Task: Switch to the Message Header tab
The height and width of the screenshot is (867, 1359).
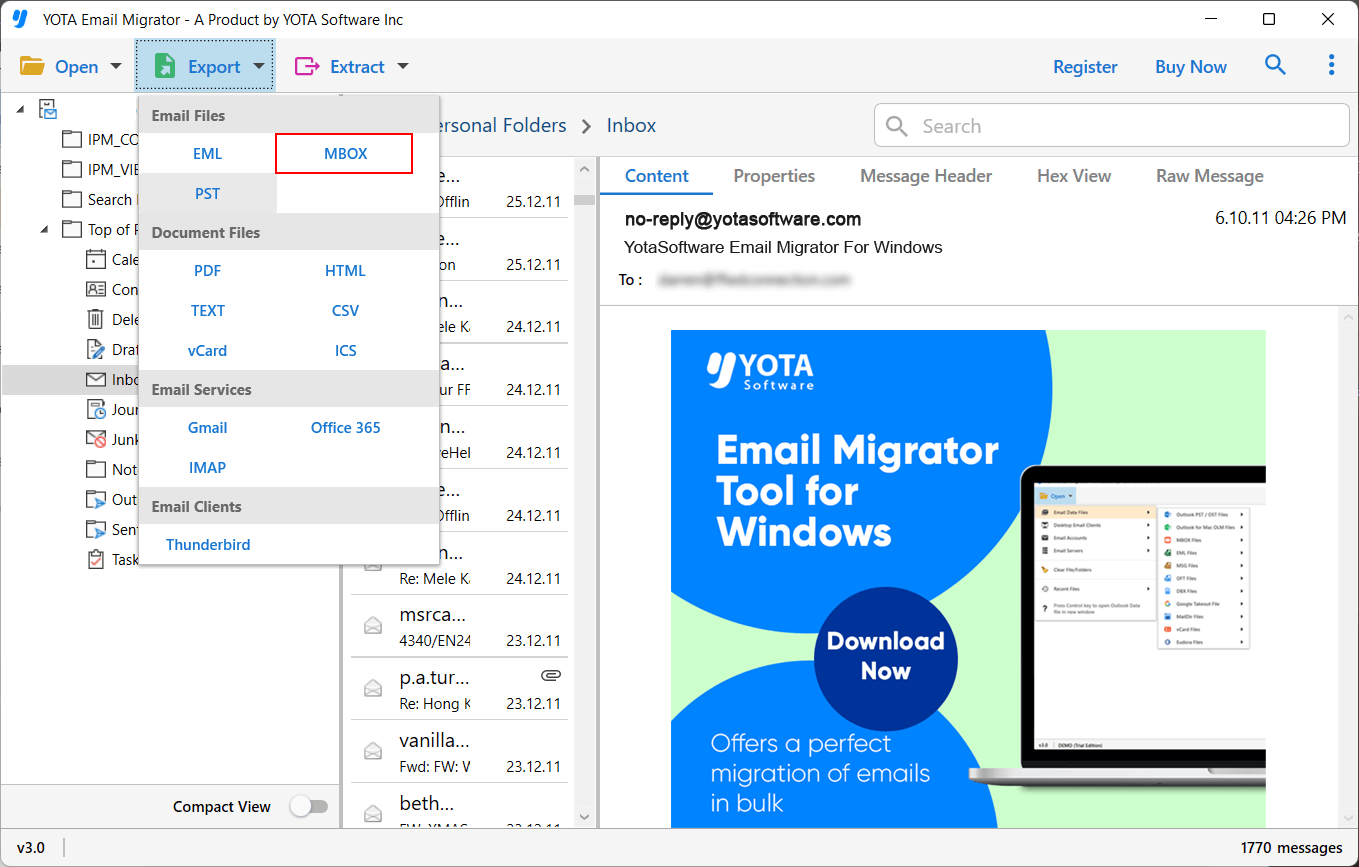Action: point(925,176)
